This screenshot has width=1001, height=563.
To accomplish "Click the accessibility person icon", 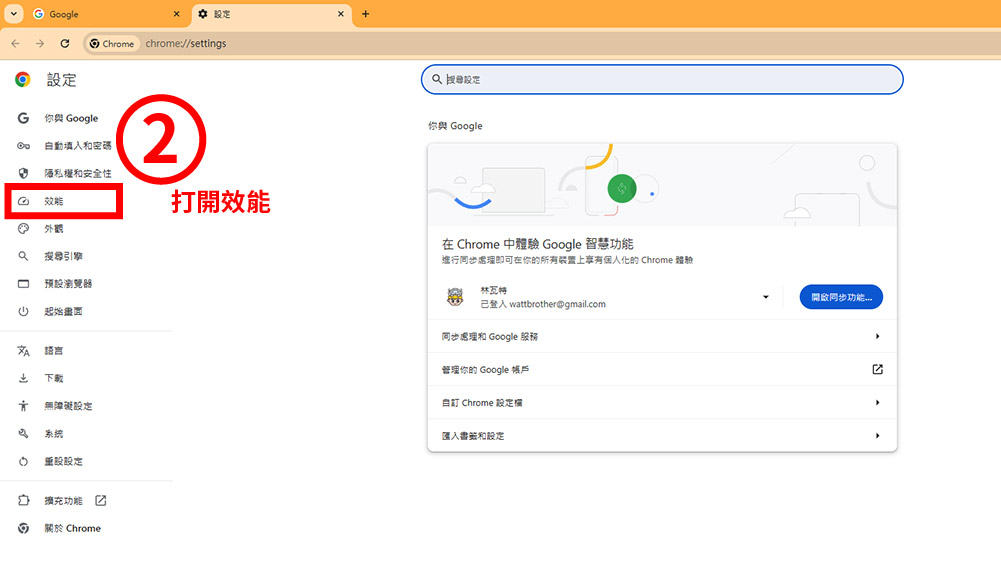I will click(x=24, y=406).
